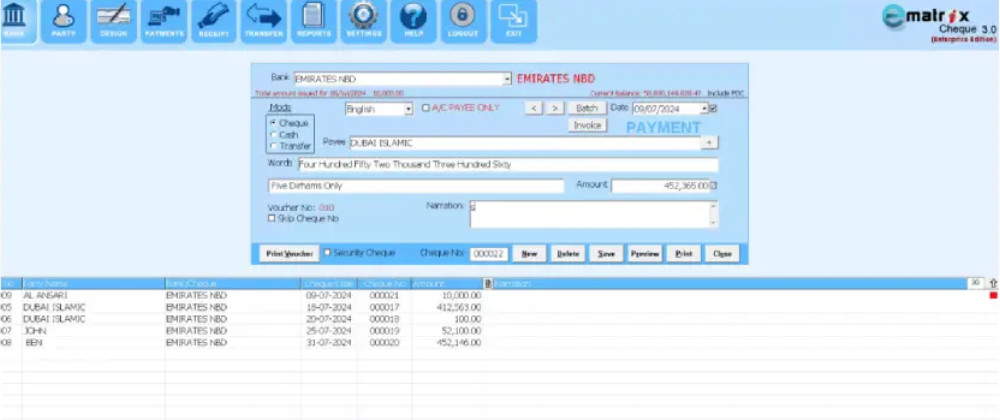Click the Five Dirhams Only field
This screenshot has width=1000, height=420.
[x=416, y=186]
